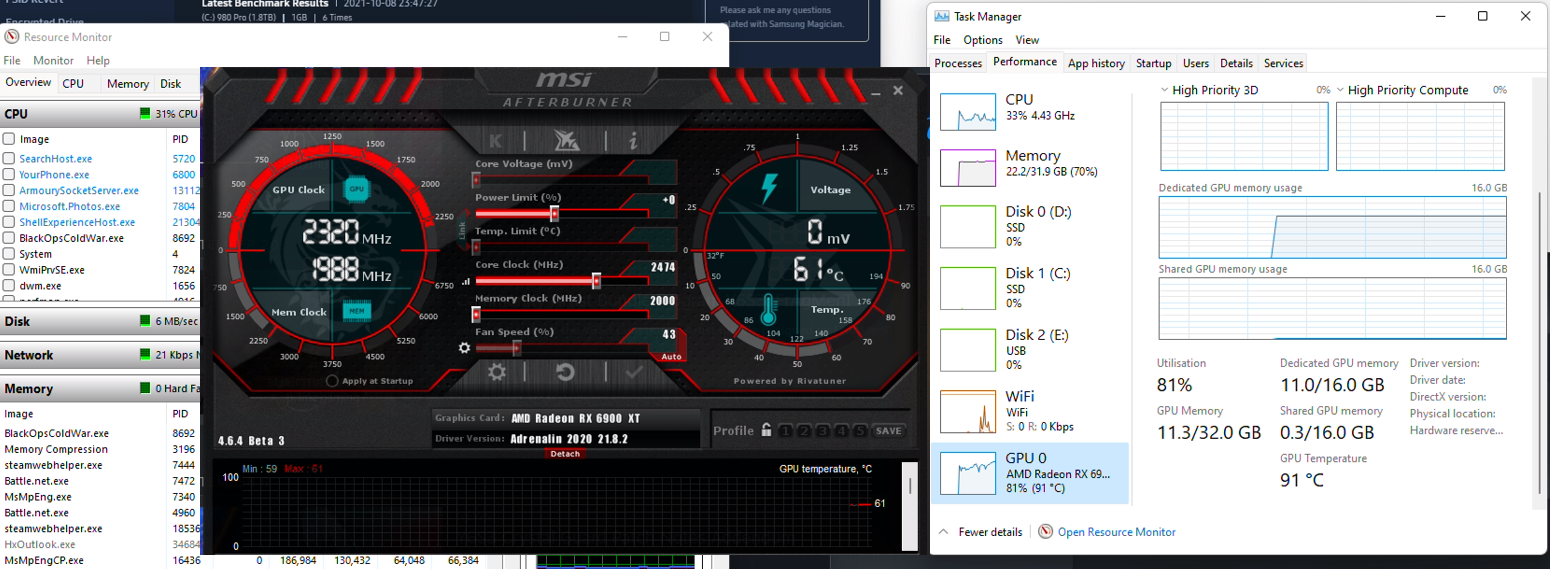Switch to the App history tab

pyautogui.click(x=1096, y=63)
